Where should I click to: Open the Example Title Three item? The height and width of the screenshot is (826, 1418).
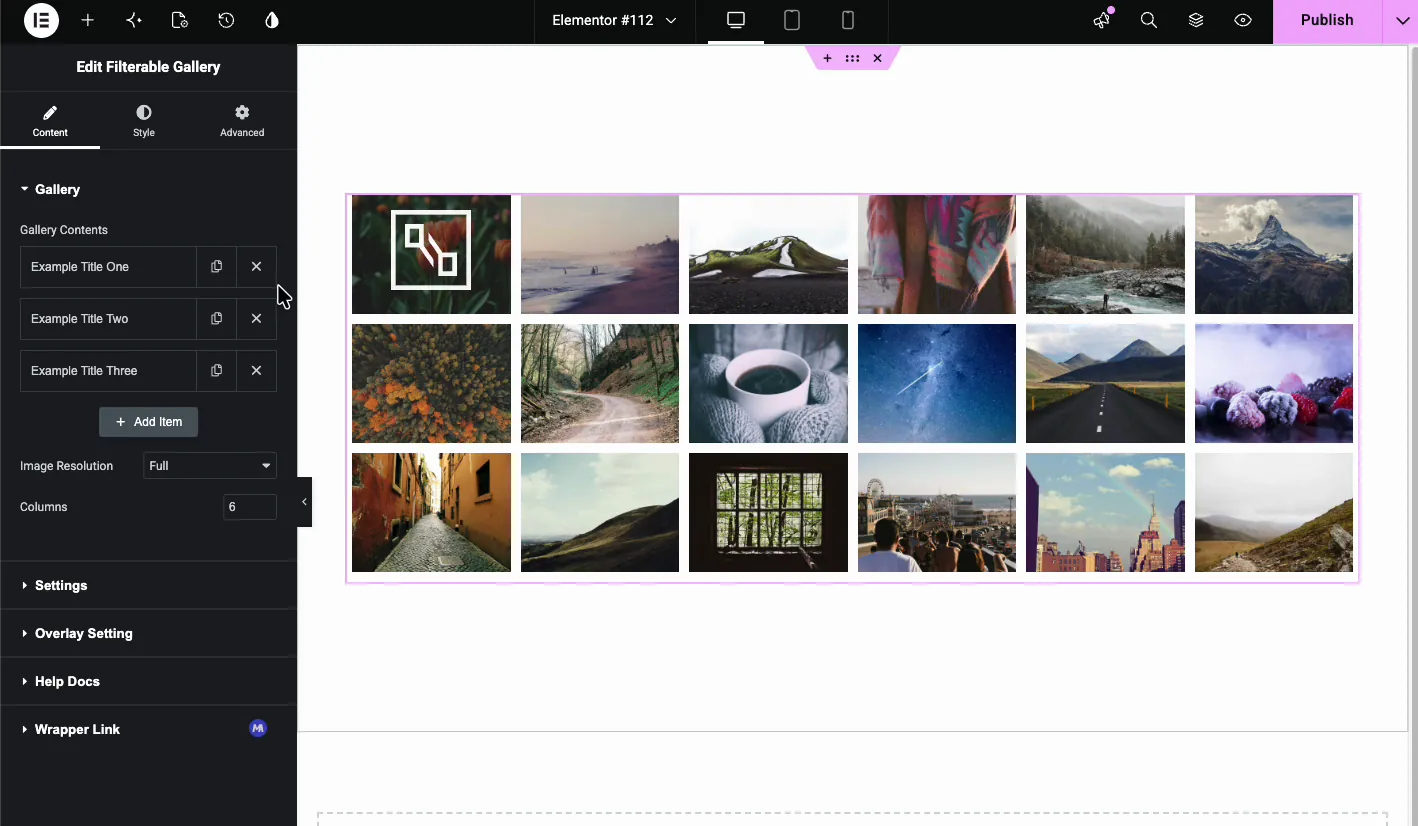pyautogui.click(x=108, y=371)
